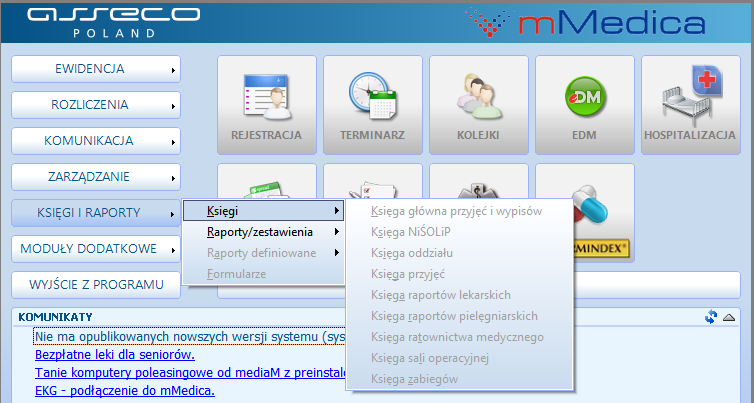Choose Księga przyjęć entry
Screen dimensions: 754x403
[459, 274]
